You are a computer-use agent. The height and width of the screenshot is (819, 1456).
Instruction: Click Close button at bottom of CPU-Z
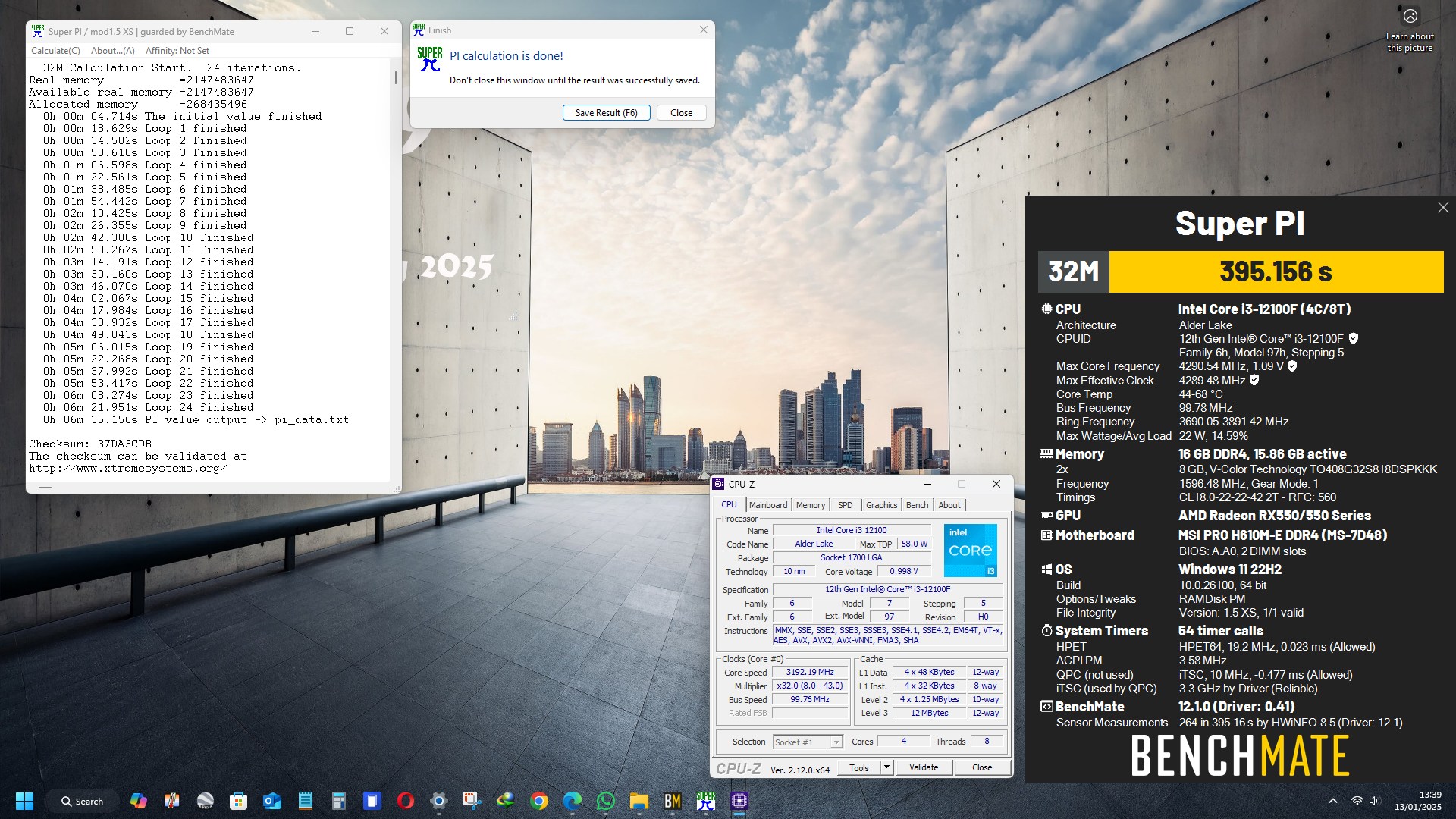point(982,767)
